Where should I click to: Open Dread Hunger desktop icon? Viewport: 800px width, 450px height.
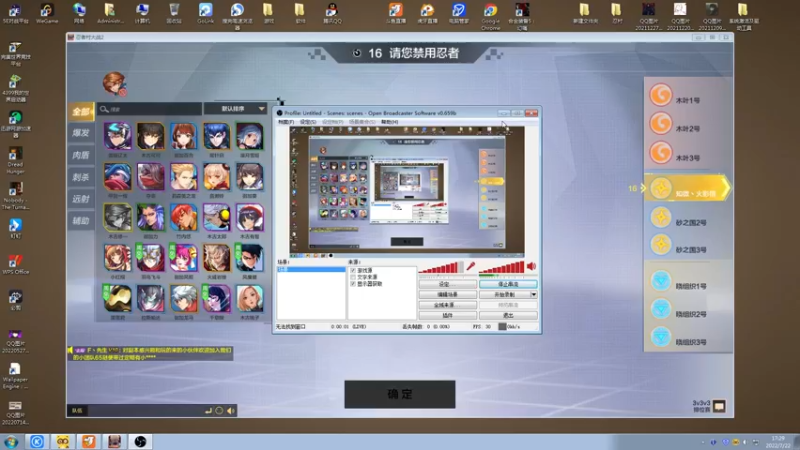tap(15, 160)
